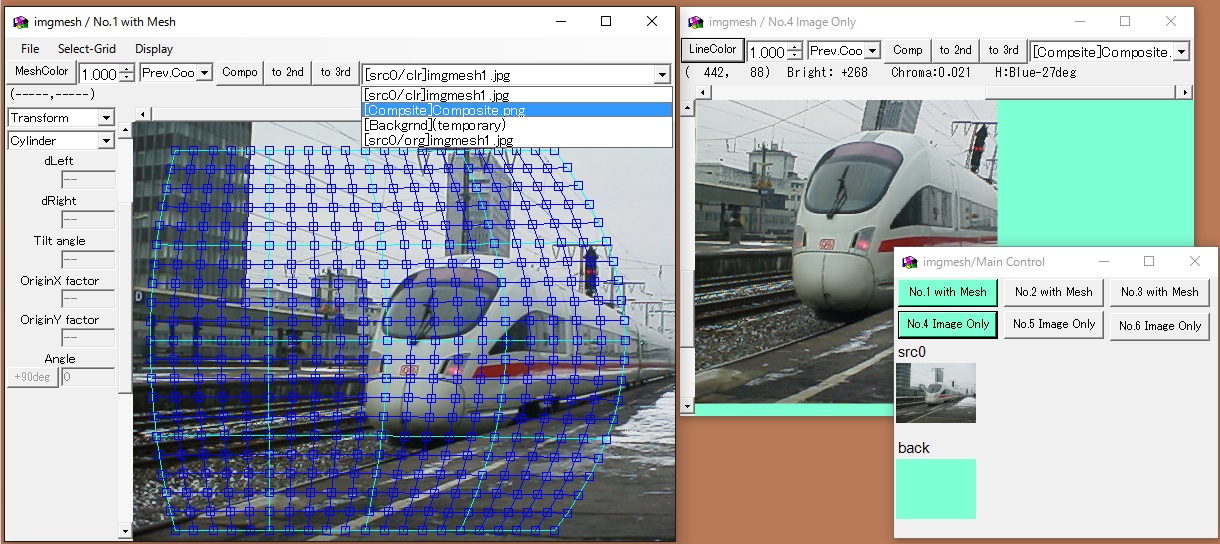This screenshot has width=1220, height=544.
Task: Open the Display menu
Action: pyautogui.click(x=154, y=48)
